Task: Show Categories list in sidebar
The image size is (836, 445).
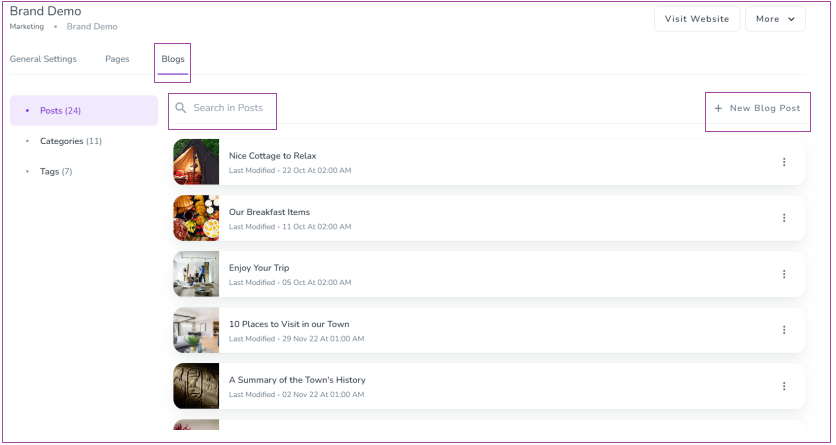Action: tap(70, 141)
